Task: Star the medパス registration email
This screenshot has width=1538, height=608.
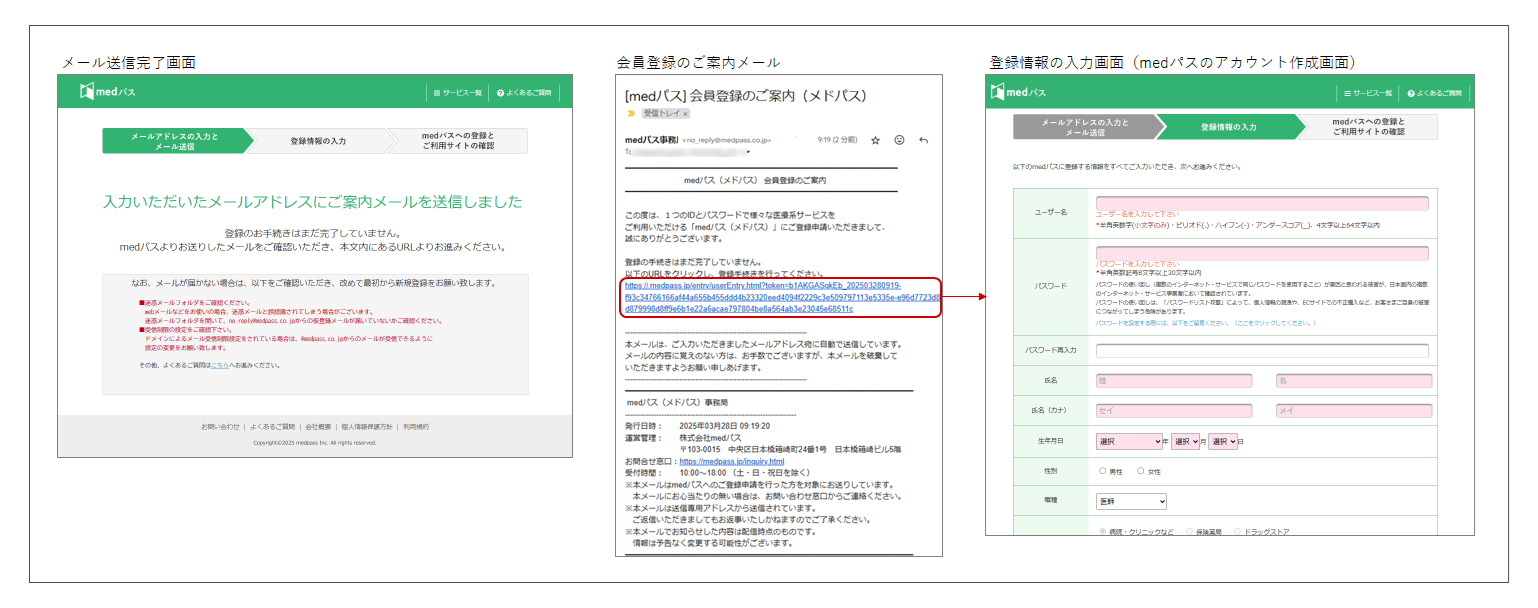Action: [x=875, y=141]
